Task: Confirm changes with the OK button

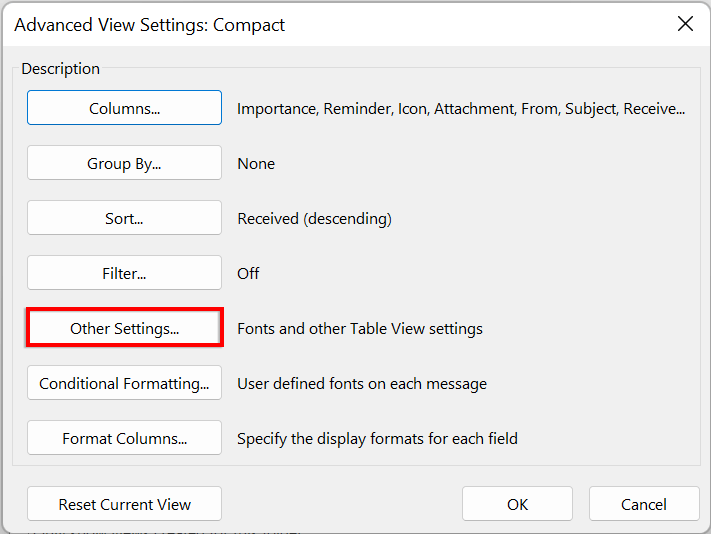Action: pyautogui.click(x=517, y=504)
